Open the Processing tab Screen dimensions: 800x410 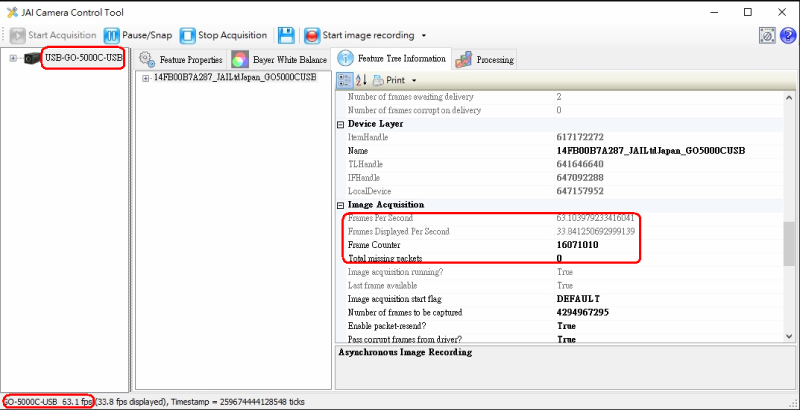click(x=485, y=59)
